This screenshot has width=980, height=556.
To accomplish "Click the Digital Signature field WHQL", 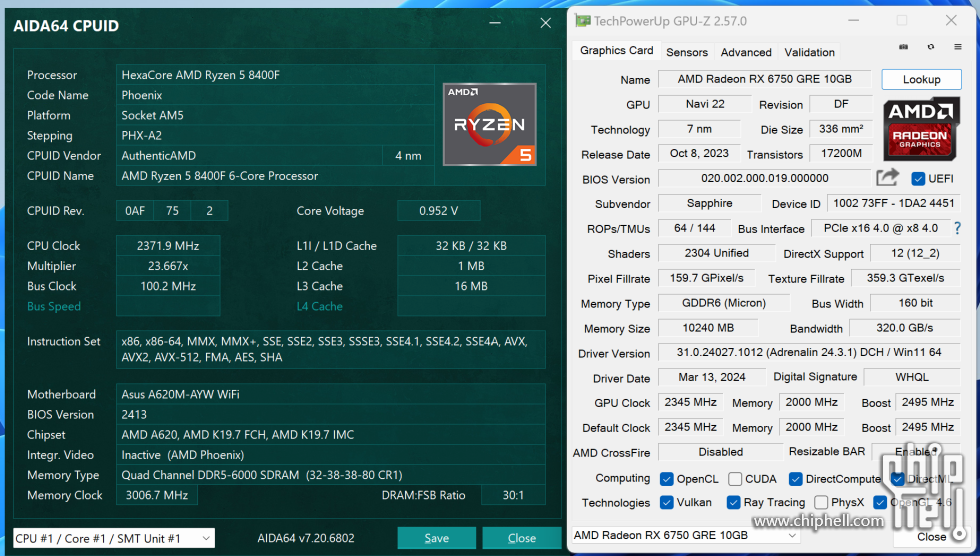I will [x=912, y=377].
